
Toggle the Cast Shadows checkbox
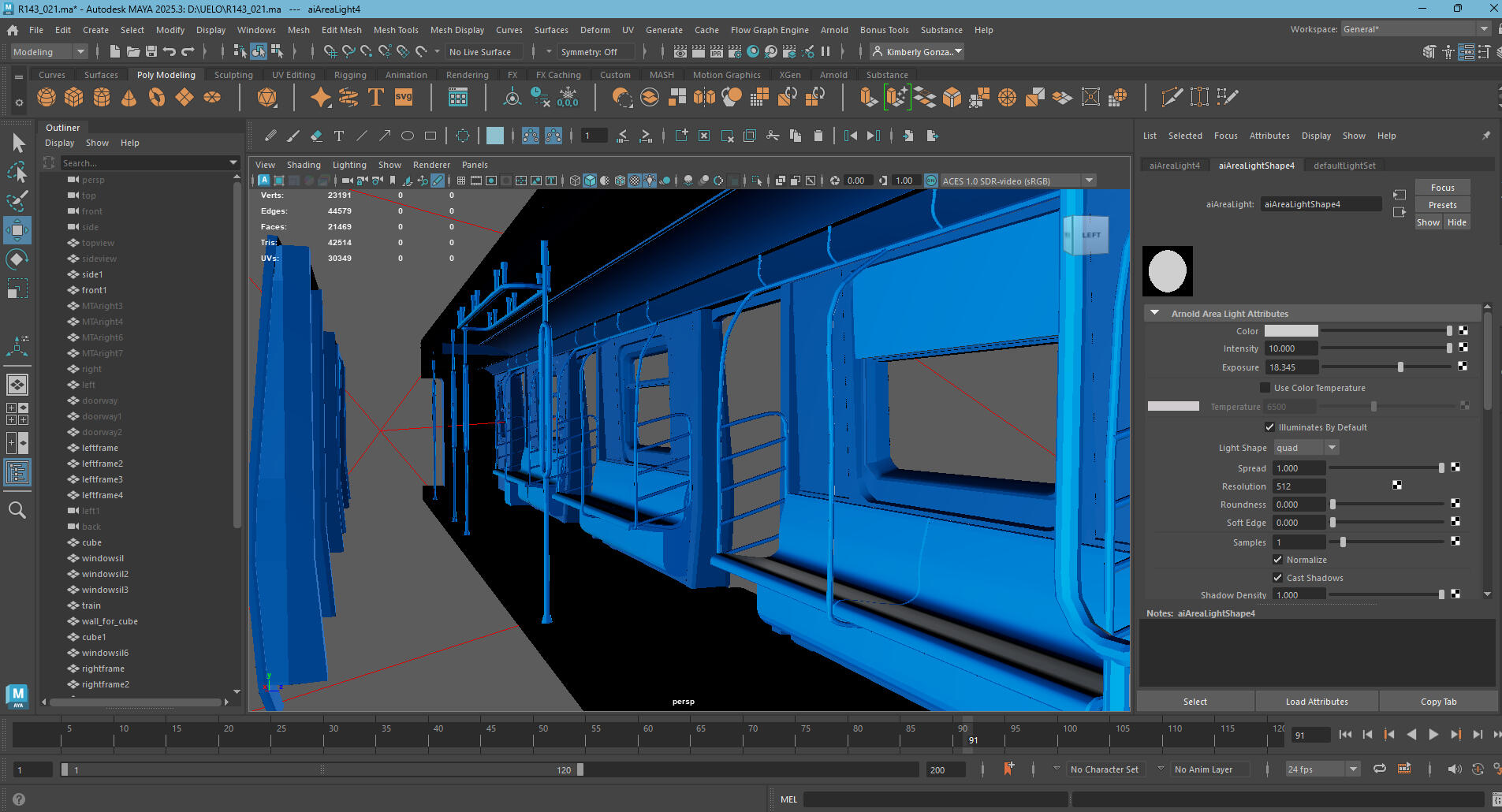point(1277,578)
